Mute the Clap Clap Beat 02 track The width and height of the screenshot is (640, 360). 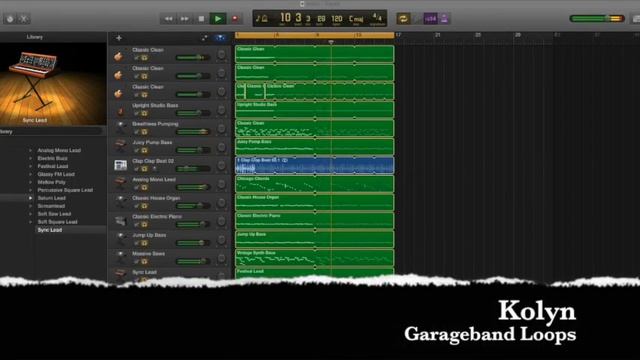point(137,169)
